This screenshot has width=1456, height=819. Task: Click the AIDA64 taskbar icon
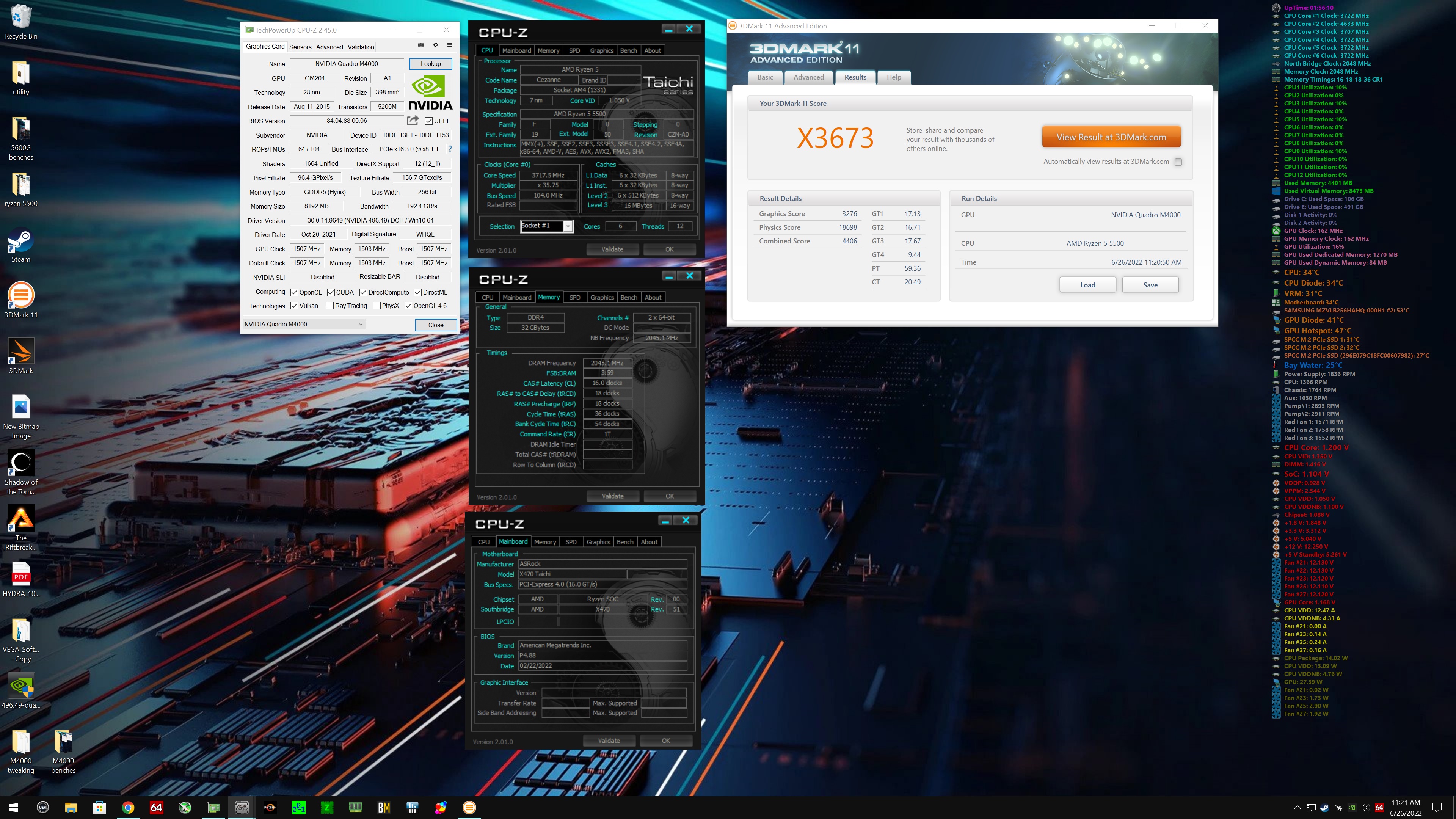[157, 807]
